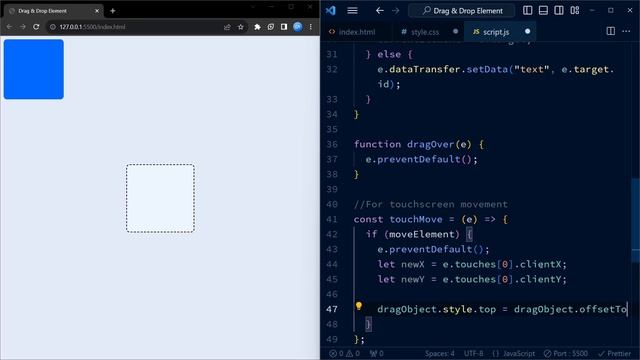Viewport: 640px width, 360px height.
Task: Click 'const touchMove' declaration text
Action: [398, 219]
